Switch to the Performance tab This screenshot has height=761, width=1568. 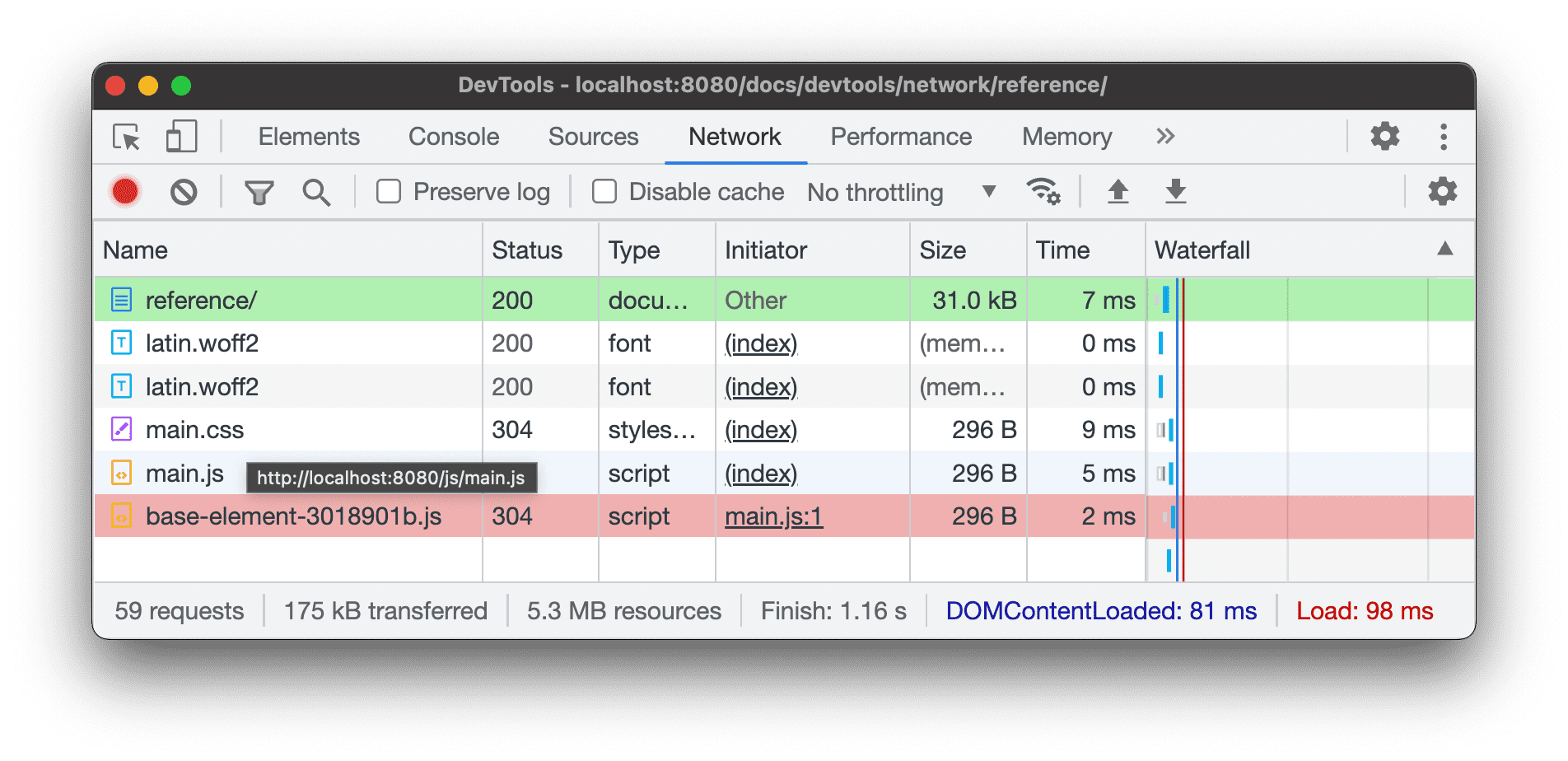coord(901,137)
